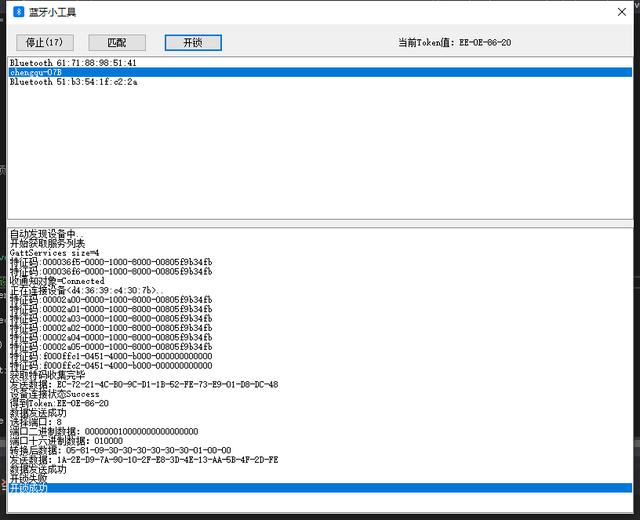Screen dimensions: 640x520
Task: Select log line with 00002a01 characteristic
Action: 320,309
